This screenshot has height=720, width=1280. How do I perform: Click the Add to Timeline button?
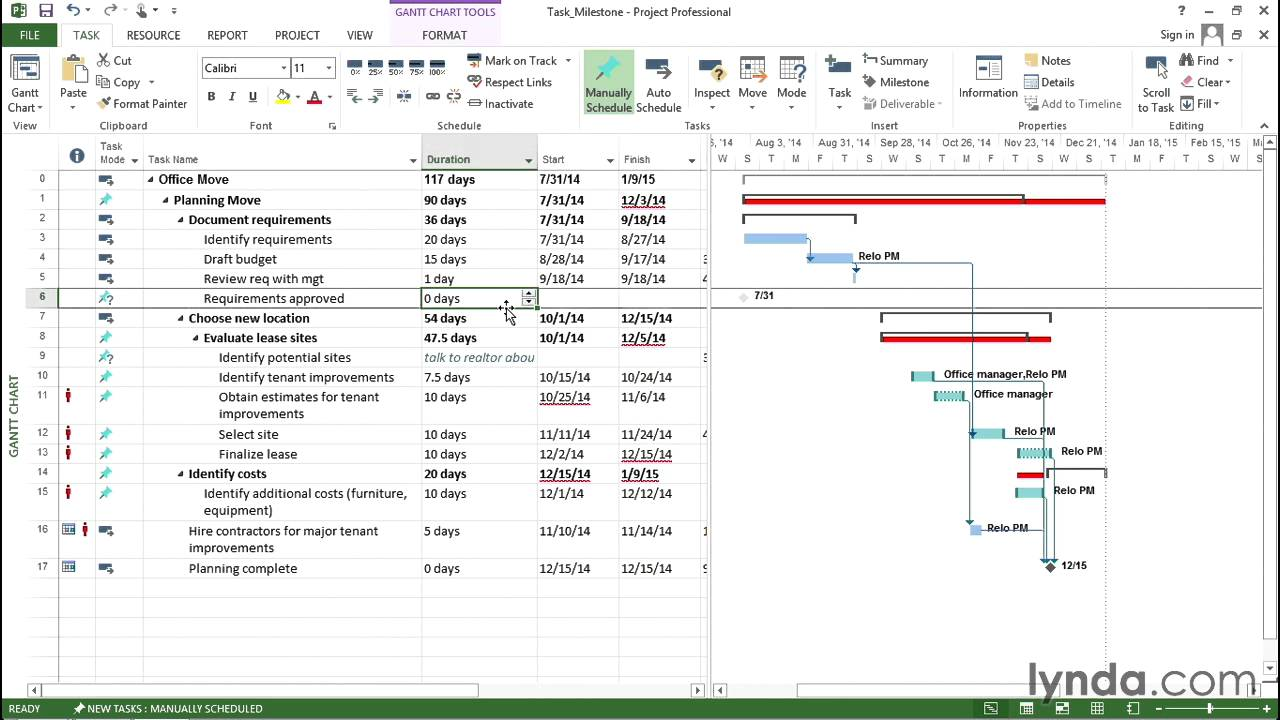(1072, 104)
